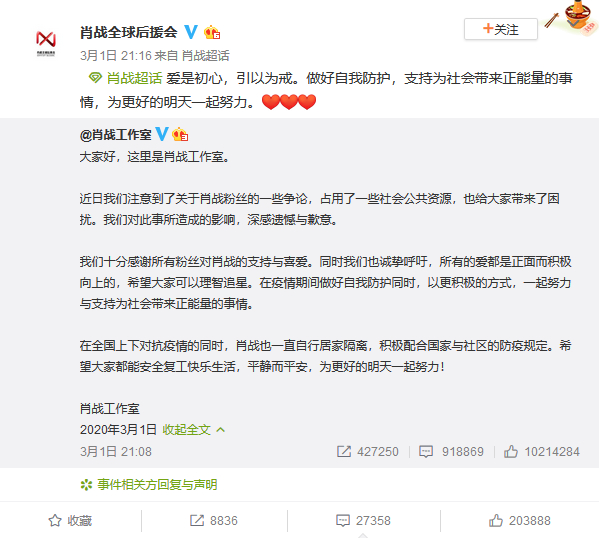Screen dimensions: 599x538
Task: Like this post showing 203888
Action: coord(520,520)
